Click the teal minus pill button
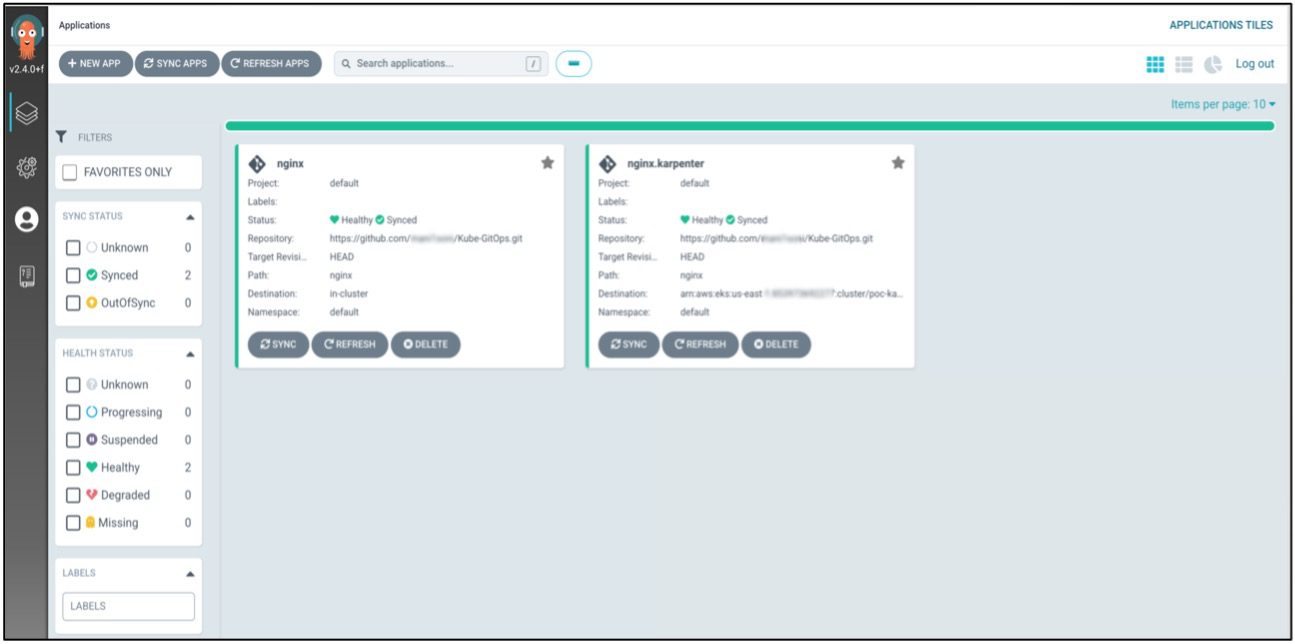Viewport: 1295px width, 644px height. [x=574, y=64]
